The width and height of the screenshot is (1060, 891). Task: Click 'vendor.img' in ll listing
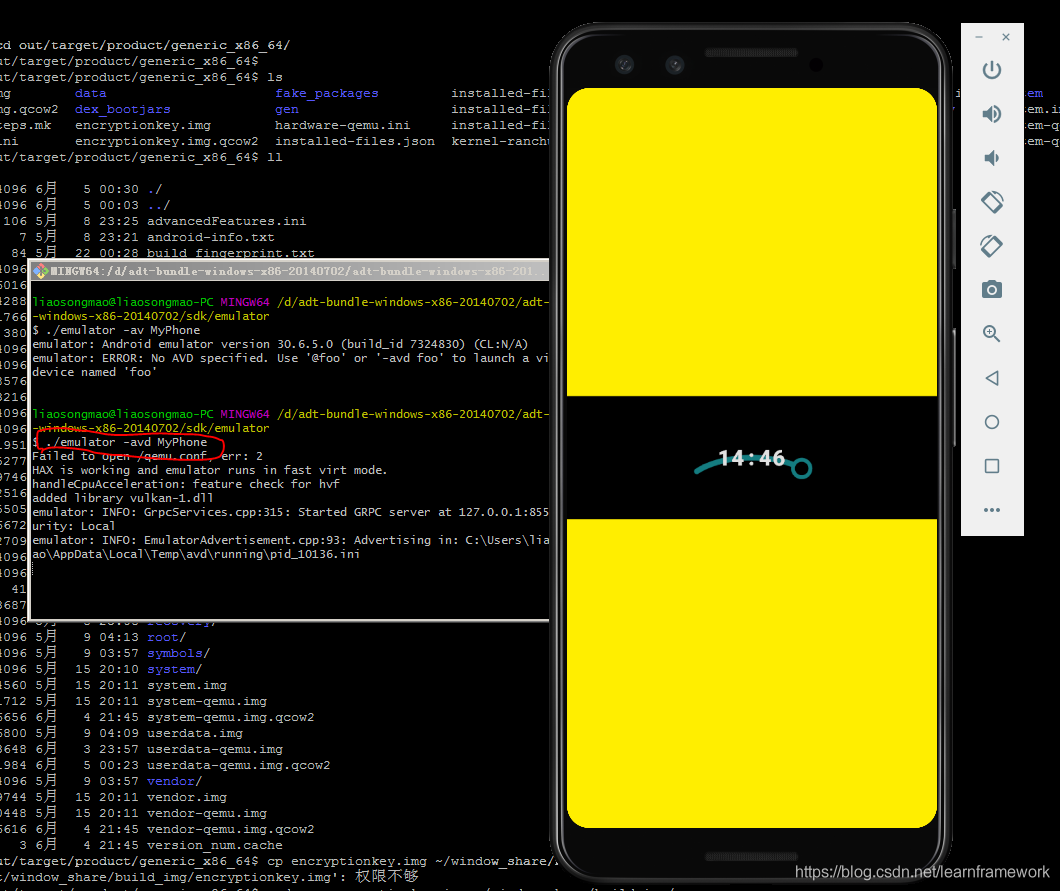(187, 797)
